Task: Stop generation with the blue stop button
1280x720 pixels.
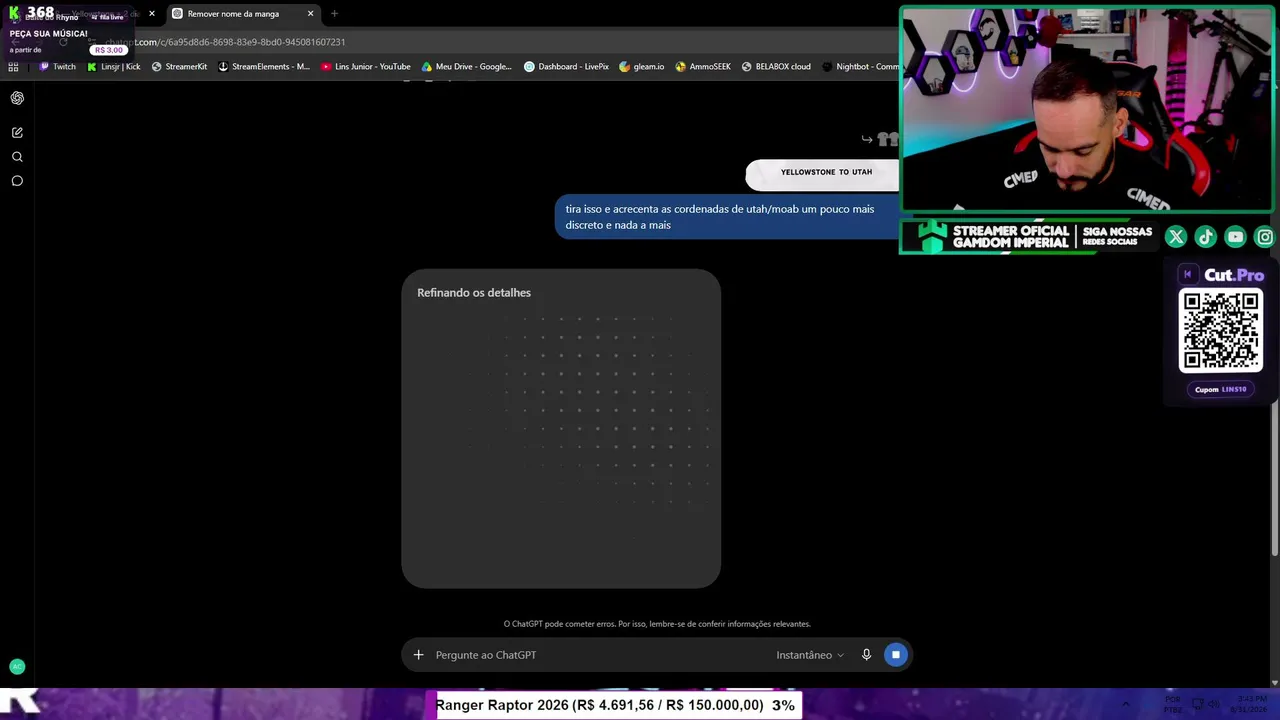Action: pos(896,655)
